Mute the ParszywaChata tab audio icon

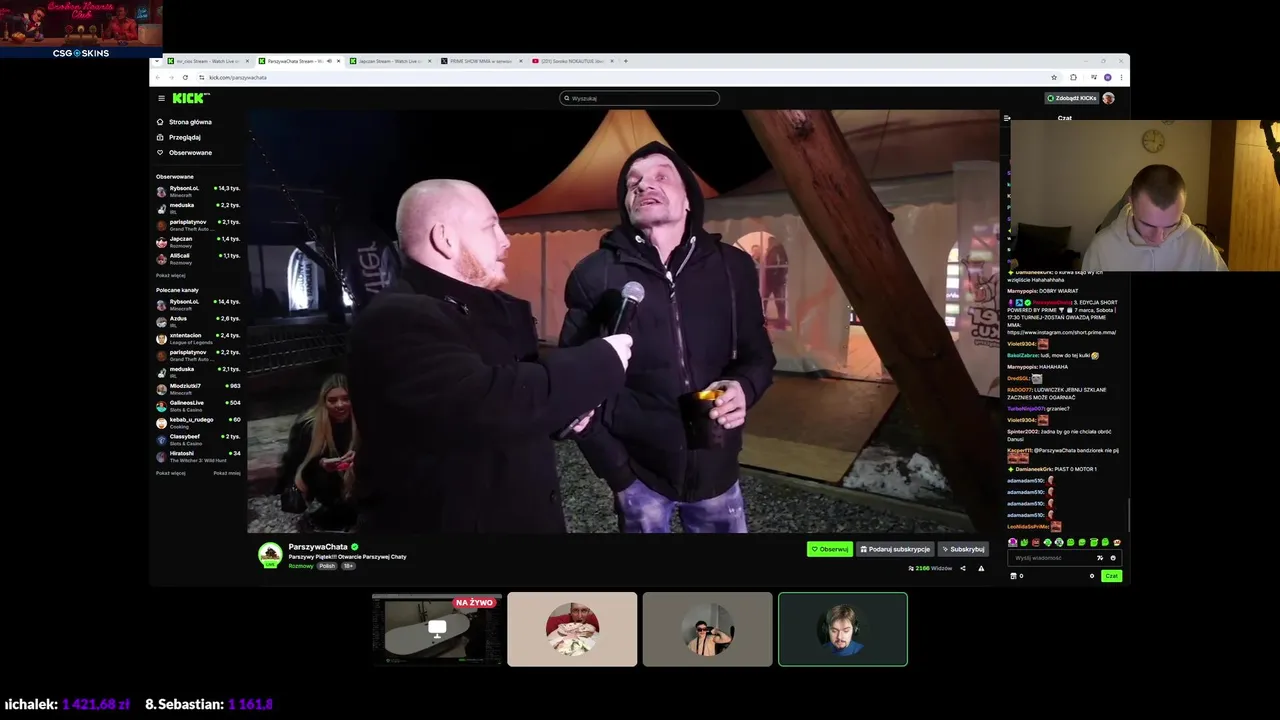coord(329,61)
